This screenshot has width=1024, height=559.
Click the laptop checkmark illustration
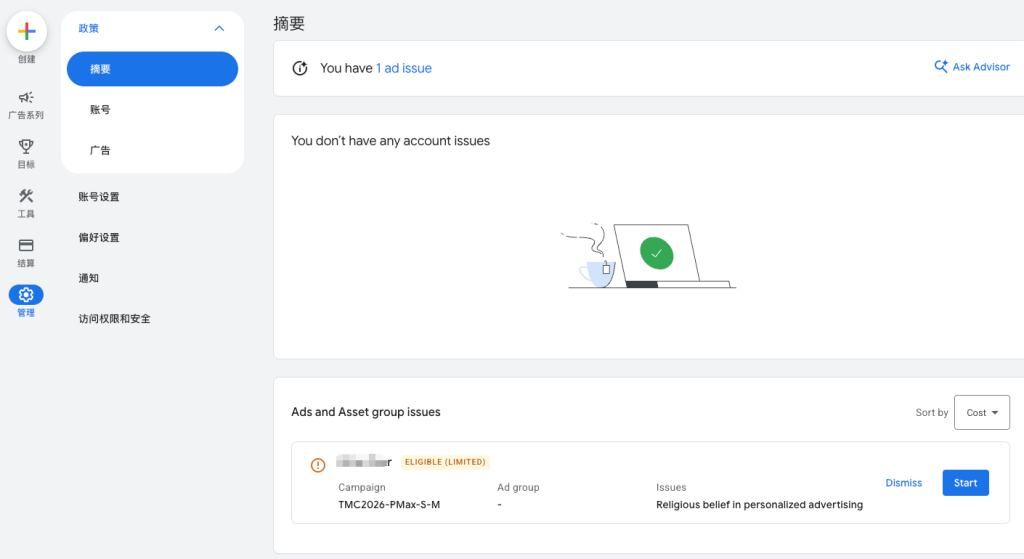click(x=648, y=255)
